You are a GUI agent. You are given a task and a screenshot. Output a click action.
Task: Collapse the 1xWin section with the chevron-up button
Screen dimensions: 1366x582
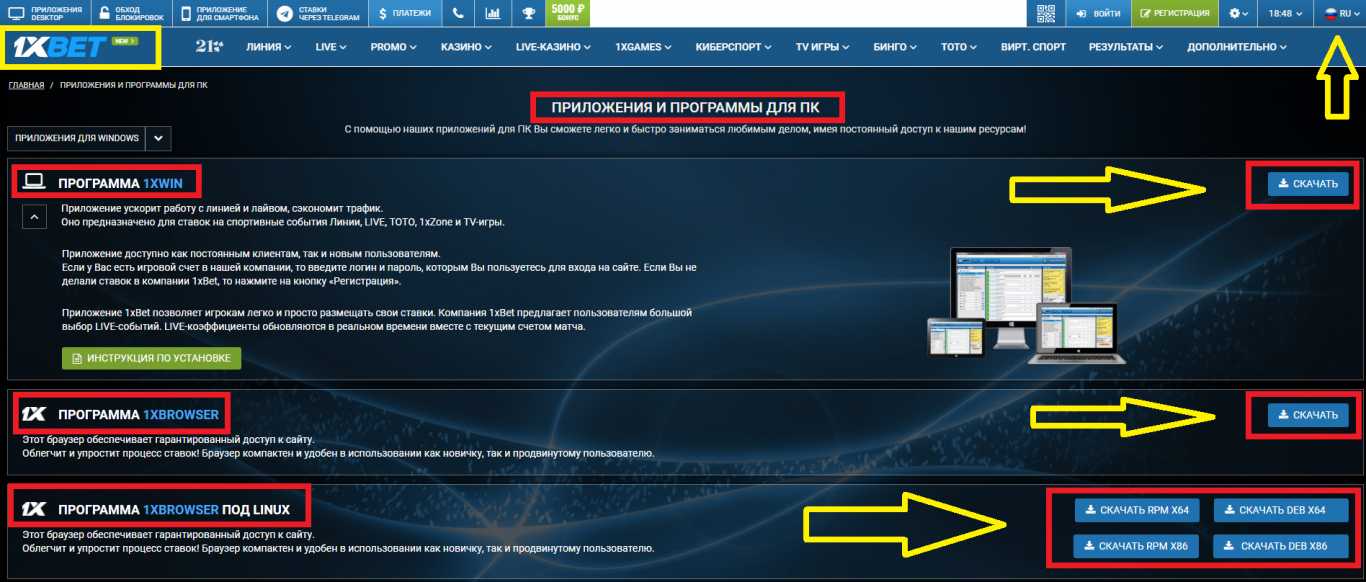point(34,215)
